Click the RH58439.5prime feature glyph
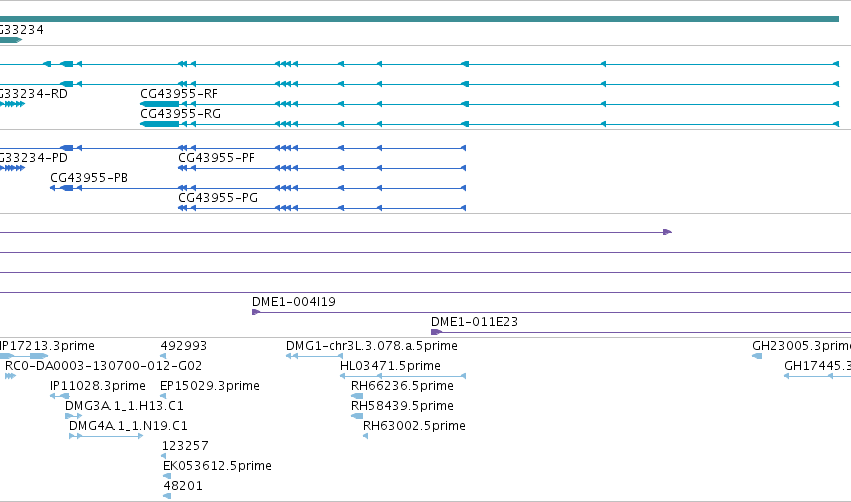This screenshot has width=851, height=502. pyautogui.click(x=357, y=416)
